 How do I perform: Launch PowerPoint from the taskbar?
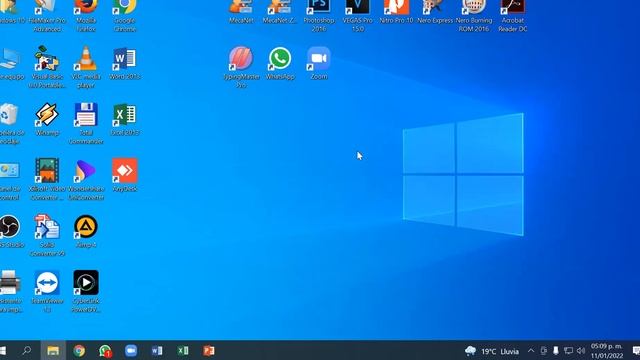pos(209,351)
